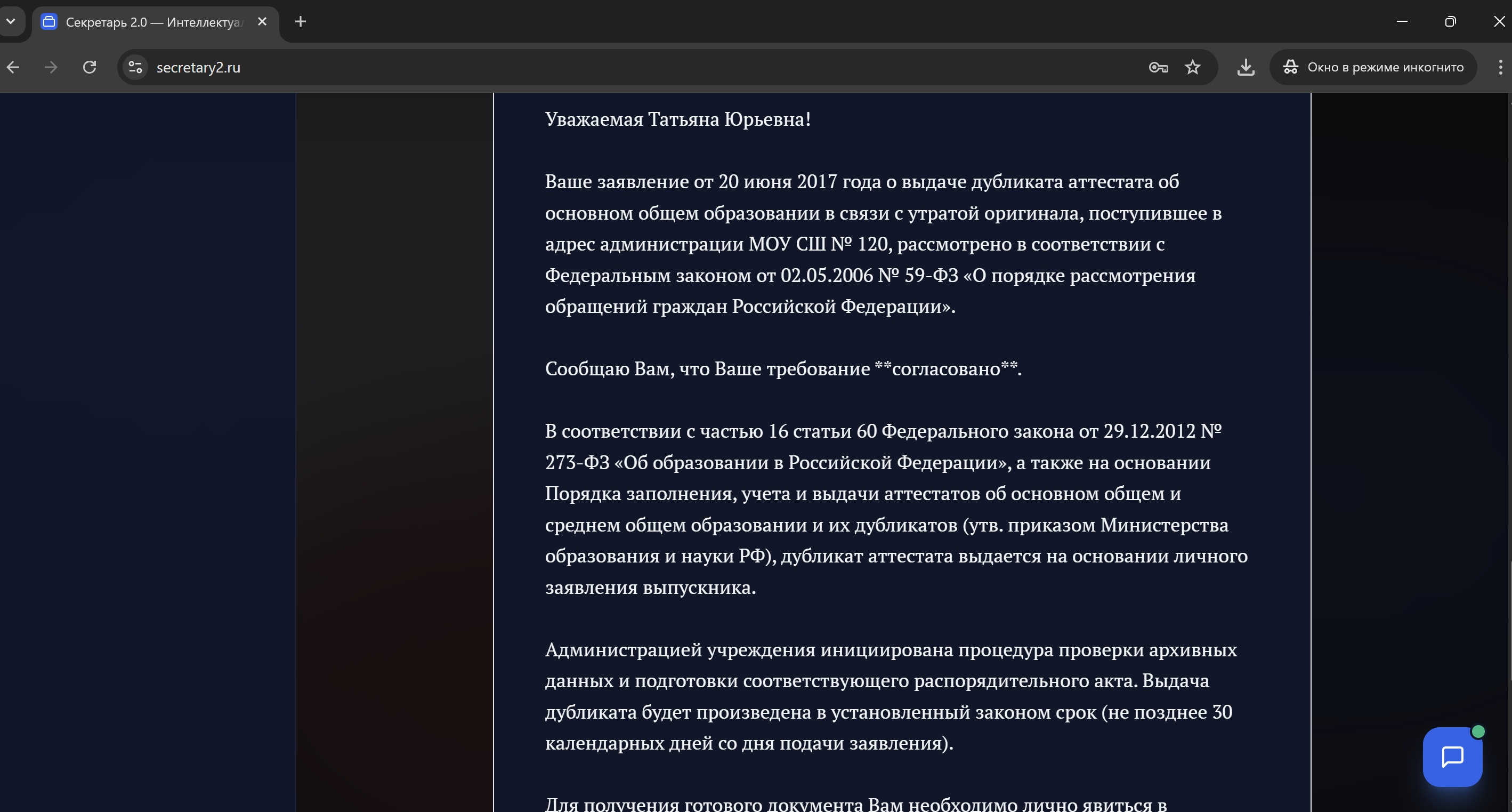Click the password key icon
This screenshot has height=812, width=1512.
(1158, 68)
